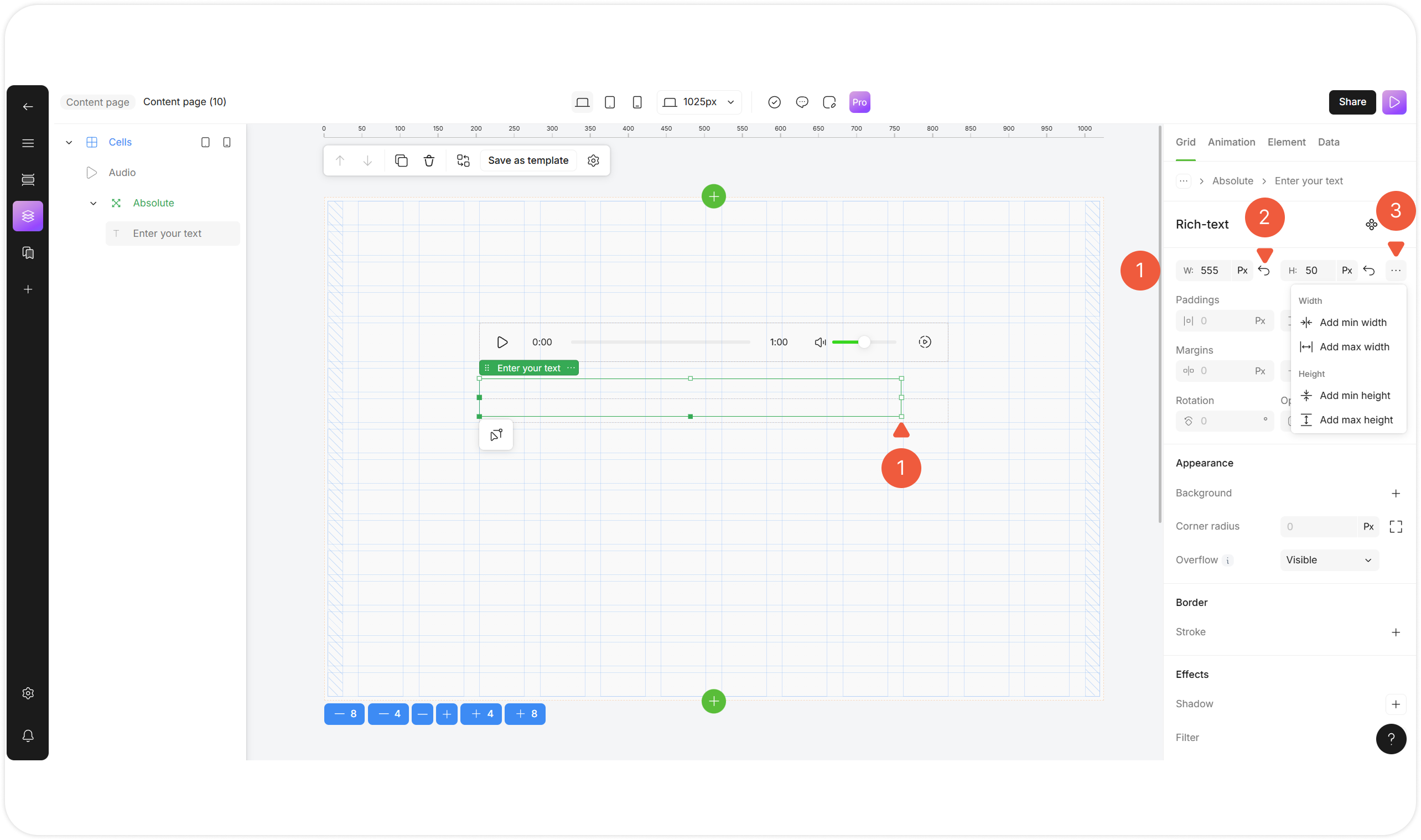Collapse the Absolute tree item
The image size is (1421, 840).
point(94,203)
